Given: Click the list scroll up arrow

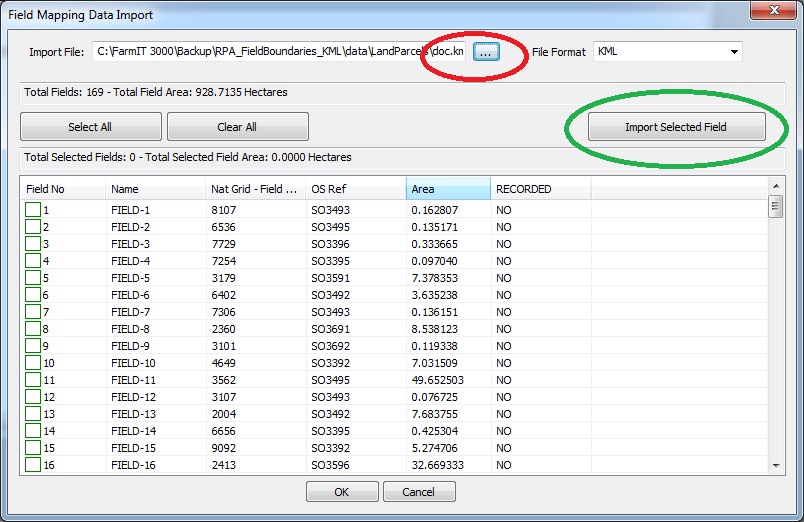Looking at the screenshot, I should pos(776,186).
